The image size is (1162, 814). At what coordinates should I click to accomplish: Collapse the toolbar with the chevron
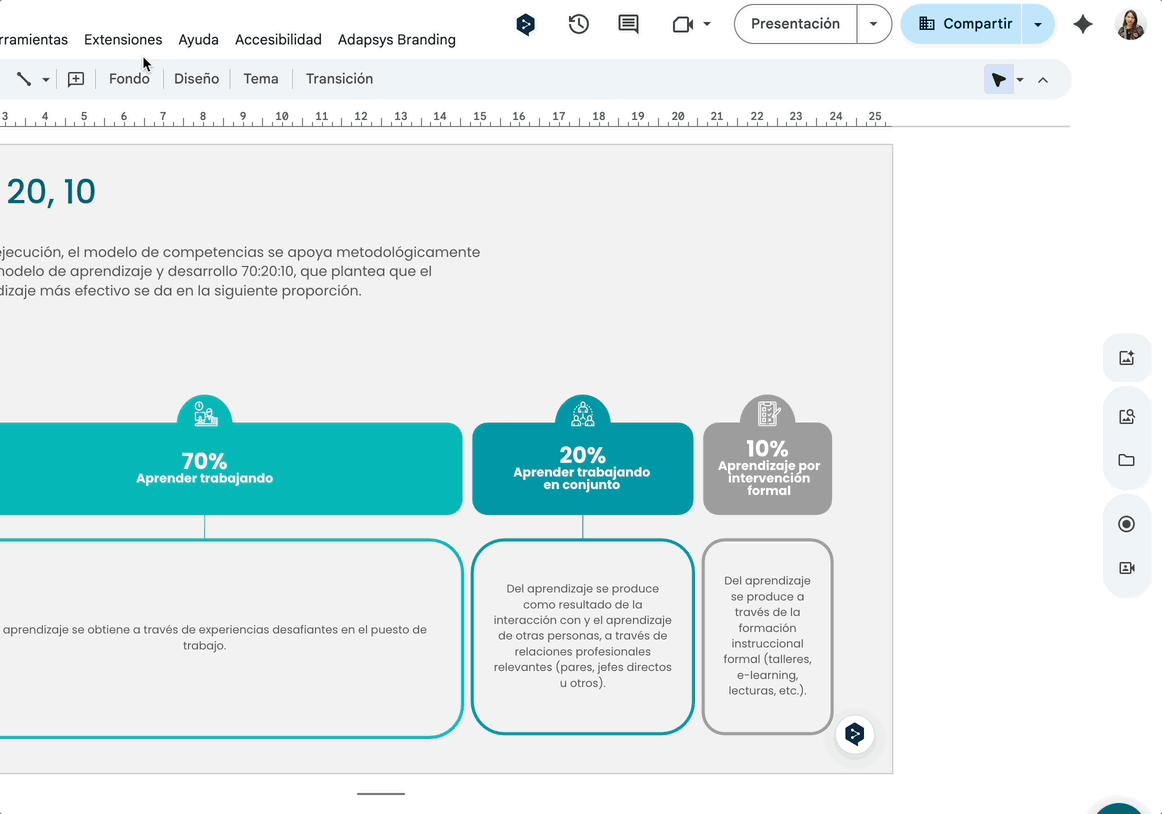pos(1043,80)
